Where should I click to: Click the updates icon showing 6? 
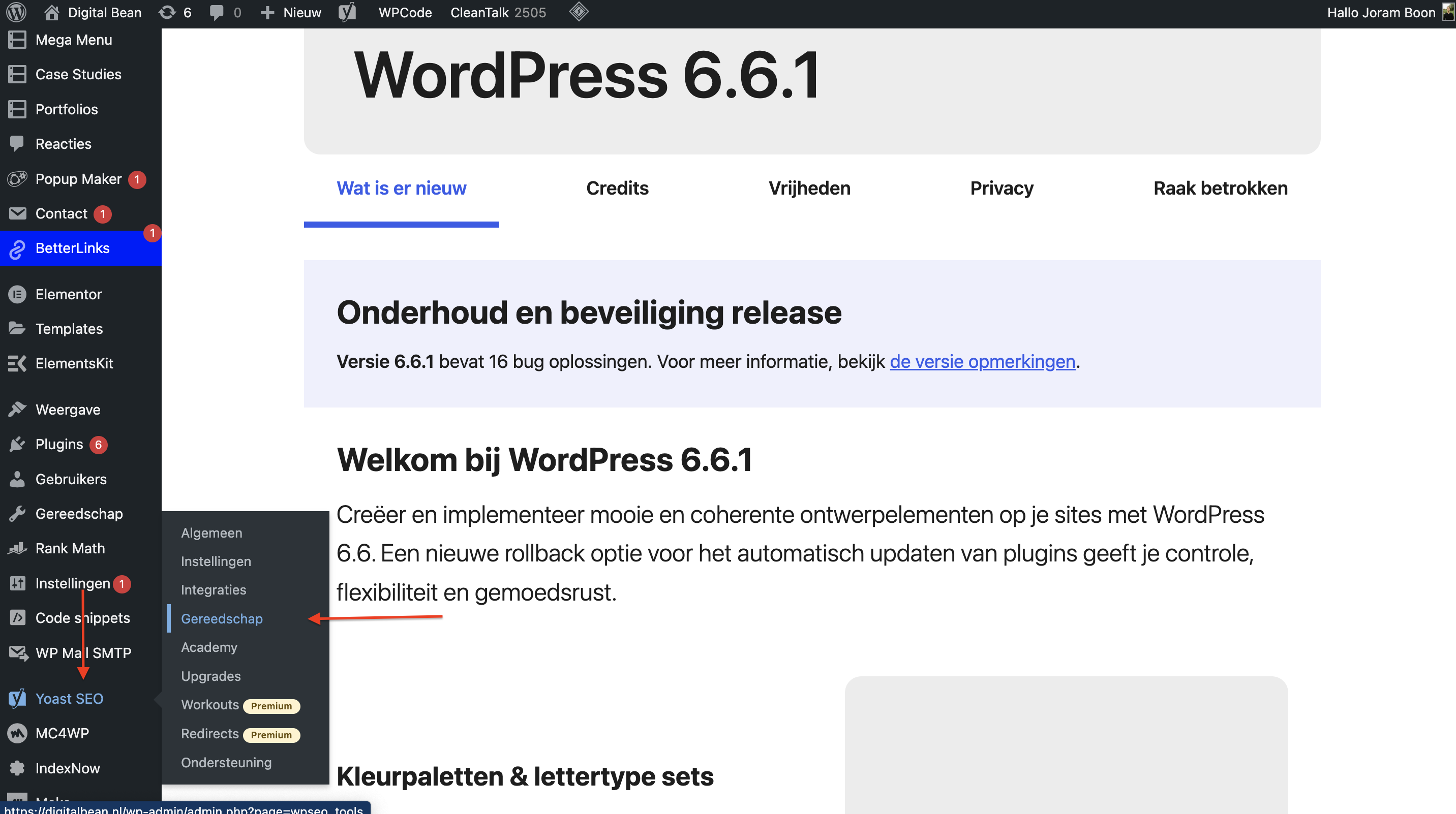pyautogui.click(x=167, y=12)
